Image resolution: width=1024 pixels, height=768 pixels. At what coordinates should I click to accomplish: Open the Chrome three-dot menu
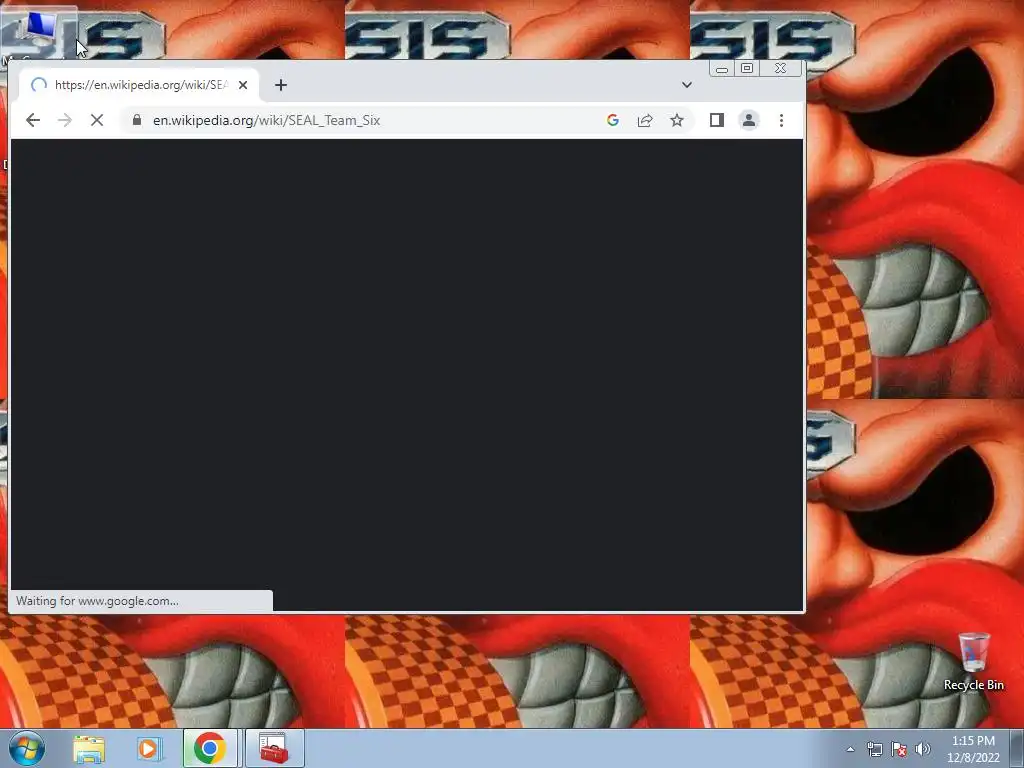[x=781, y=120]
